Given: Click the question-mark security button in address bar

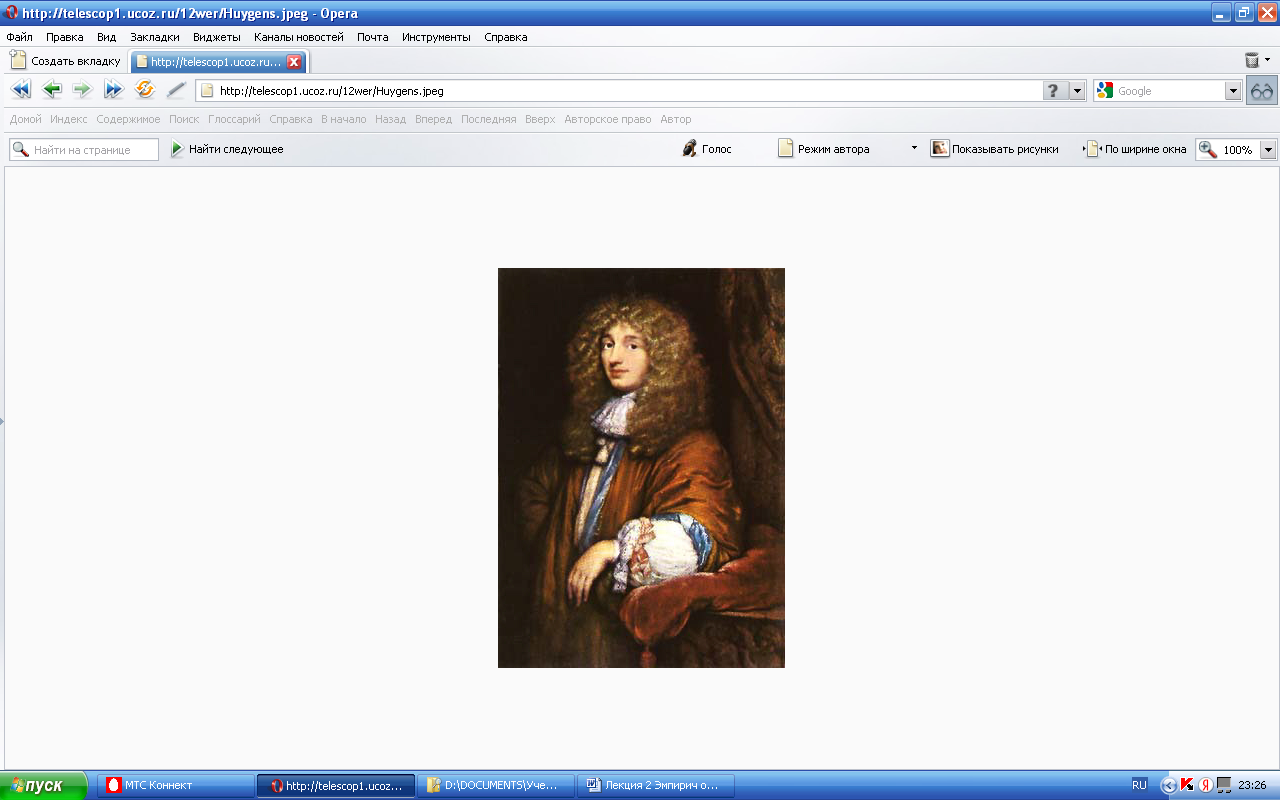Looking at the screenshot, I should (x=1055, y=90).
